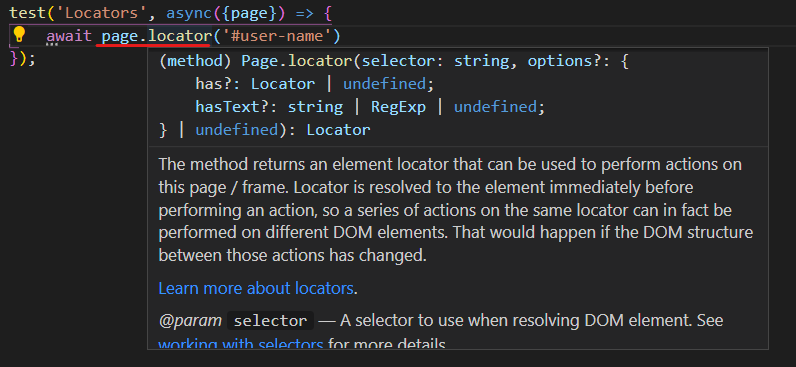The width and height of the screenshot is (796, 367).
Task: Open the 'working with selectors' link
Action: [x=241, y=345]
